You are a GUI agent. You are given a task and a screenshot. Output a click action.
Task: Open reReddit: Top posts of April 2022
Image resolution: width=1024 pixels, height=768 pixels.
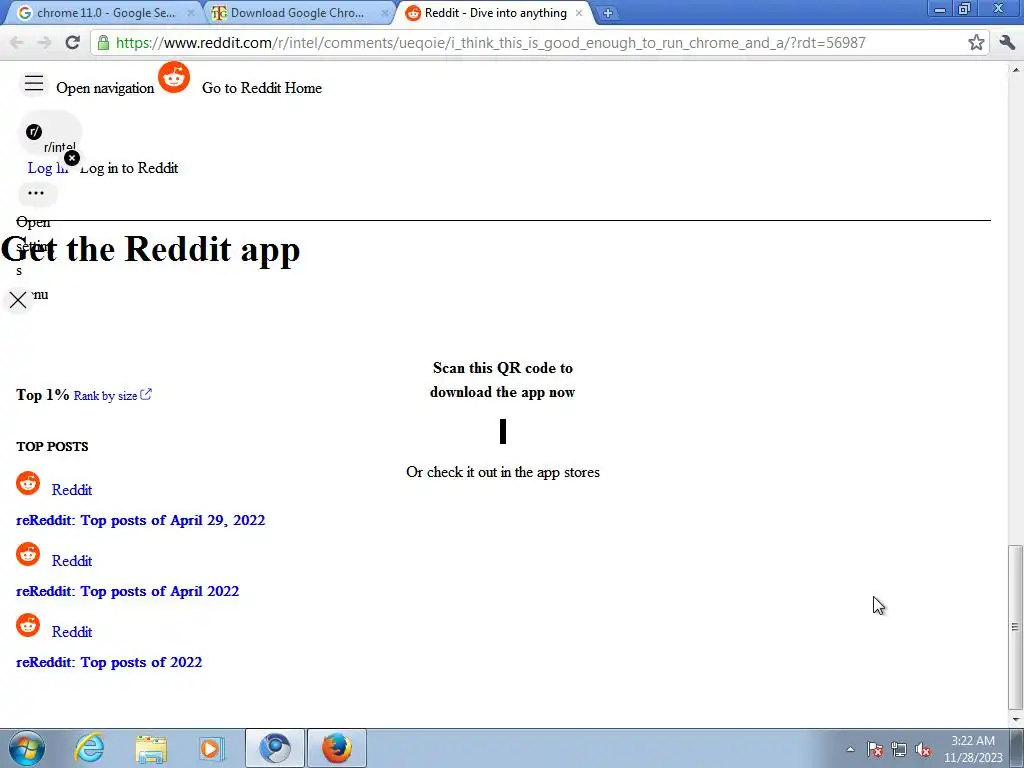click(x=127, y=591)
